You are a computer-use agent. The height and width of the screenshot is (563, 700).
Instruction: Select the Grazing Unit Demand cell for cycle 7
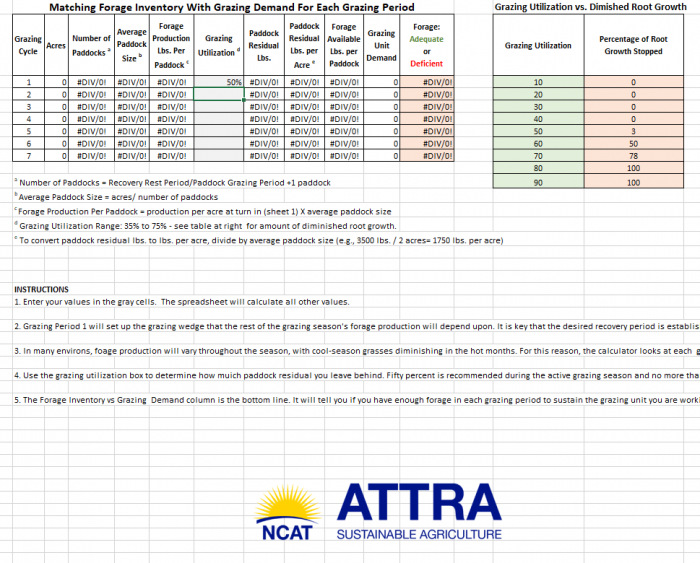(x=381, y=156)
